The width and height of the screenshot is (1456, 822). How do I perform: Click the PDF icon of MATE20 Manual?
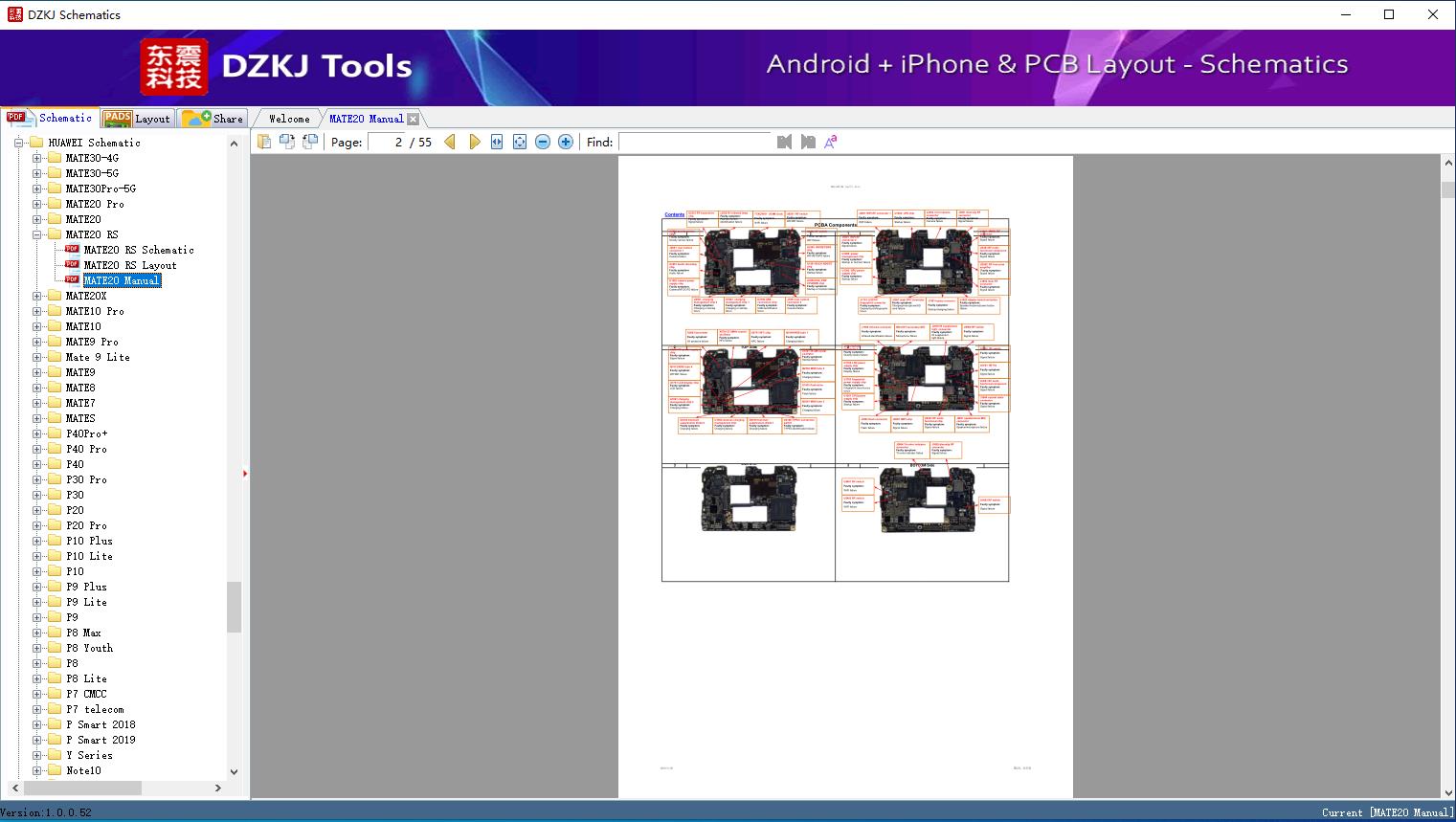tap(72, 279)
